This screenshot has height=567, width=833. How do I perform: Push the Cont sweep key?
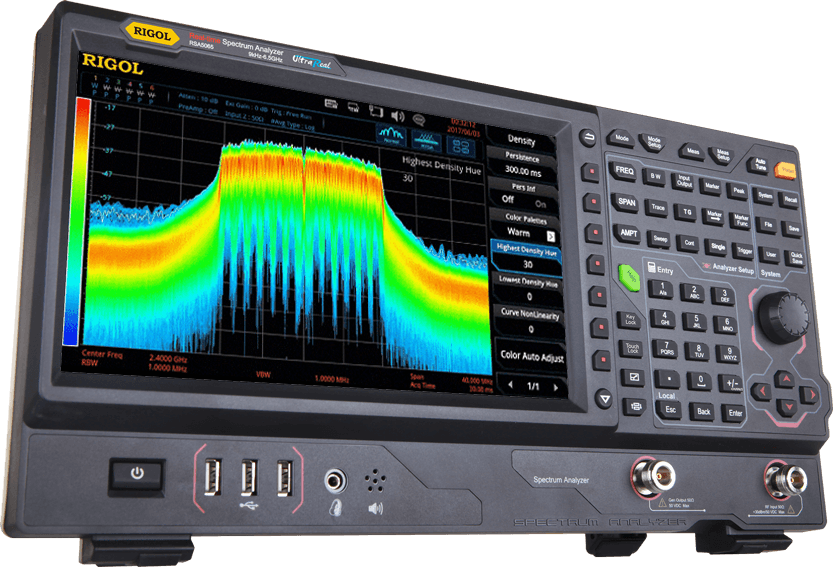pos(689,242)
